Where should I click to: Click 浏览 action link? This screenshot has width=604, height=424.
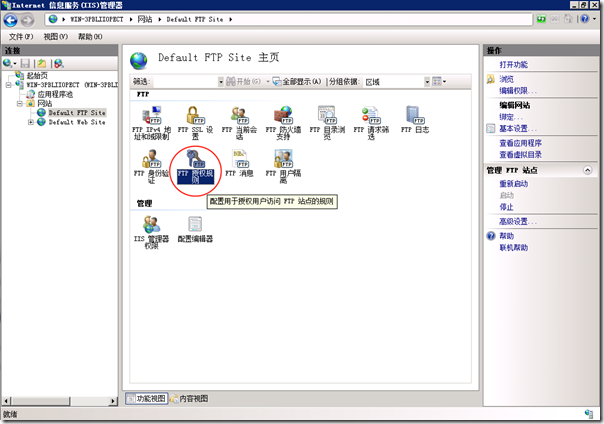point(506,79)
